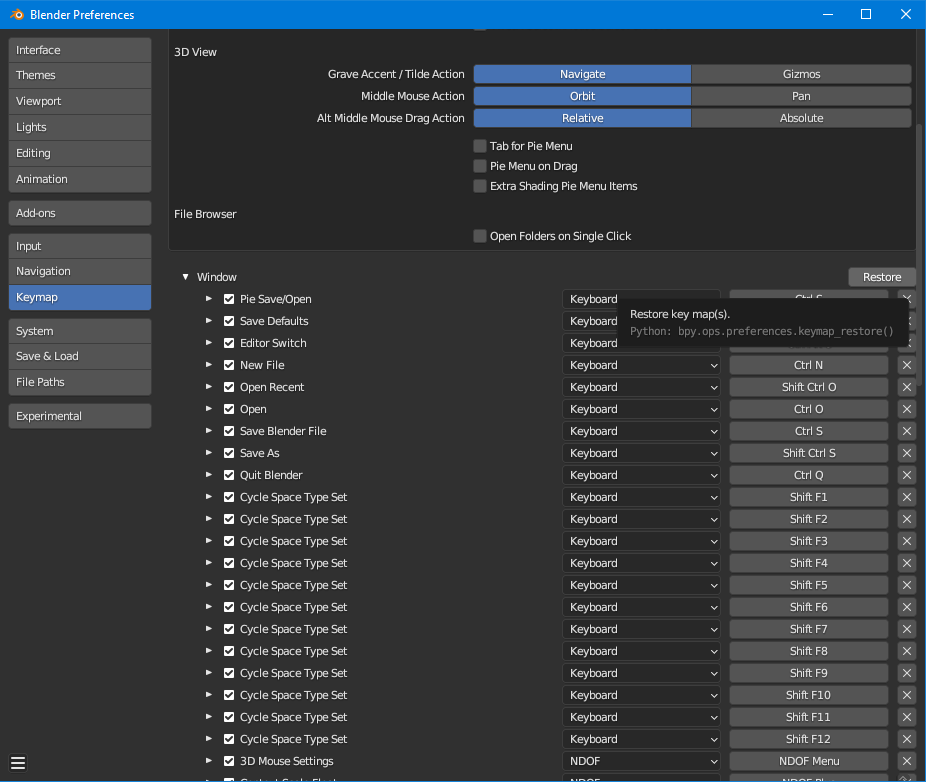This screenshot has width=926, height=782.
Task: Expand the 3D Mouse Settings entry
Action: pos(208,761)
